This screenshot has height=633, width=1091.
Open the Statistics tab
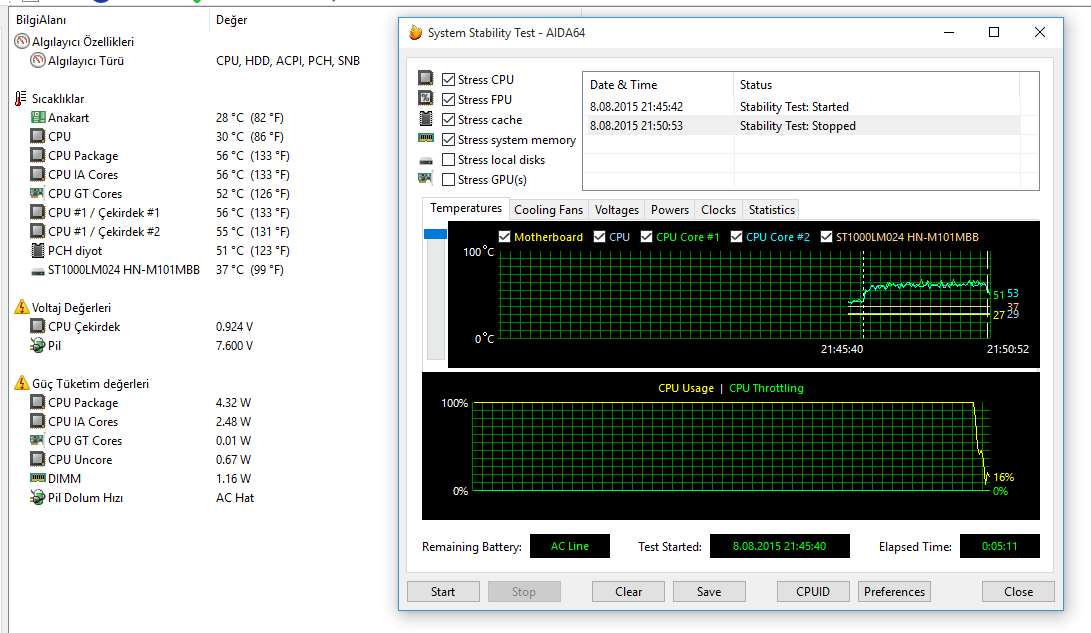coord(771,209)
